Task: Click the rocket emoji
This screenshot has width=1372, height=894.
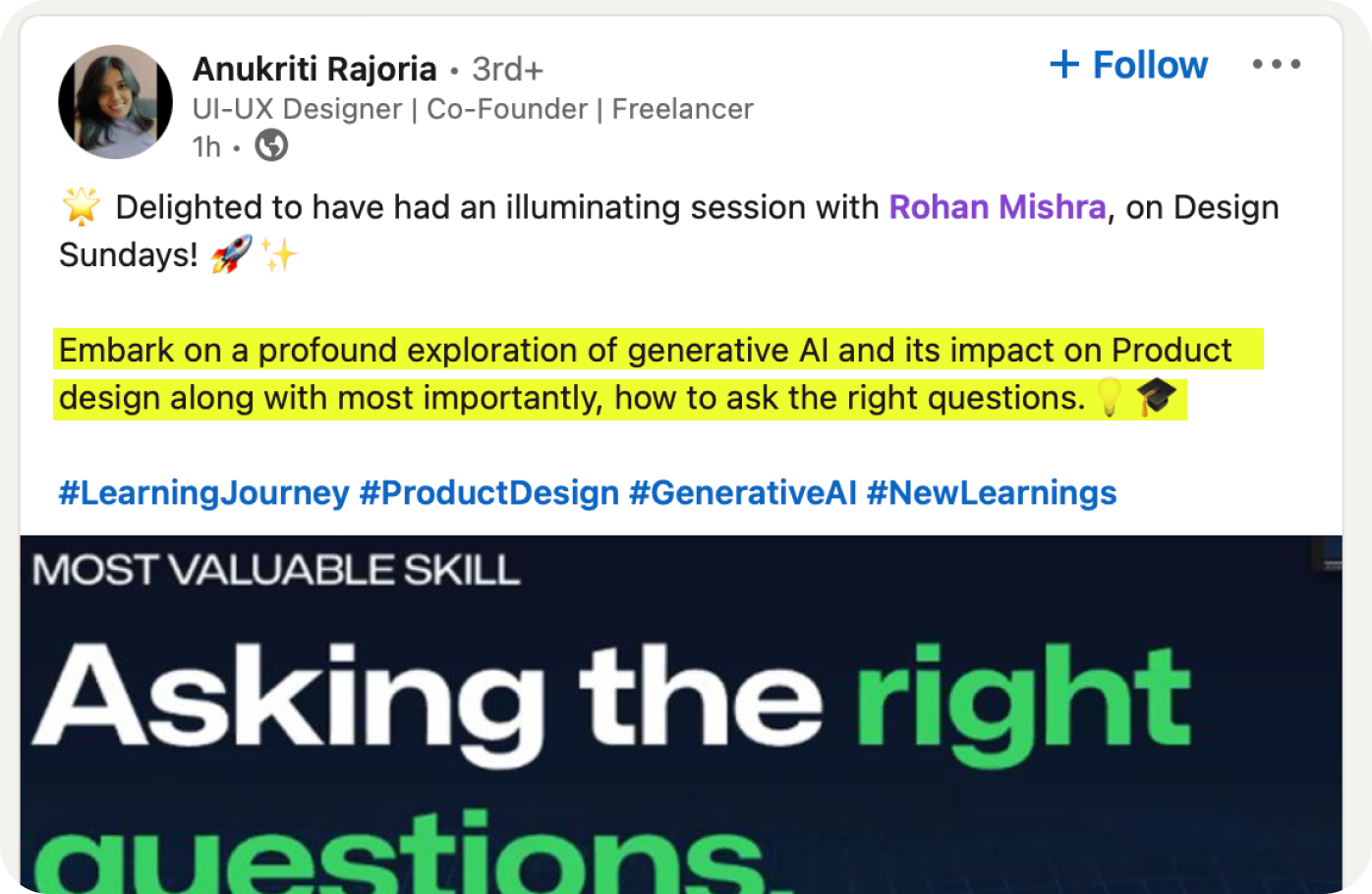Action: tap(232, 254)
